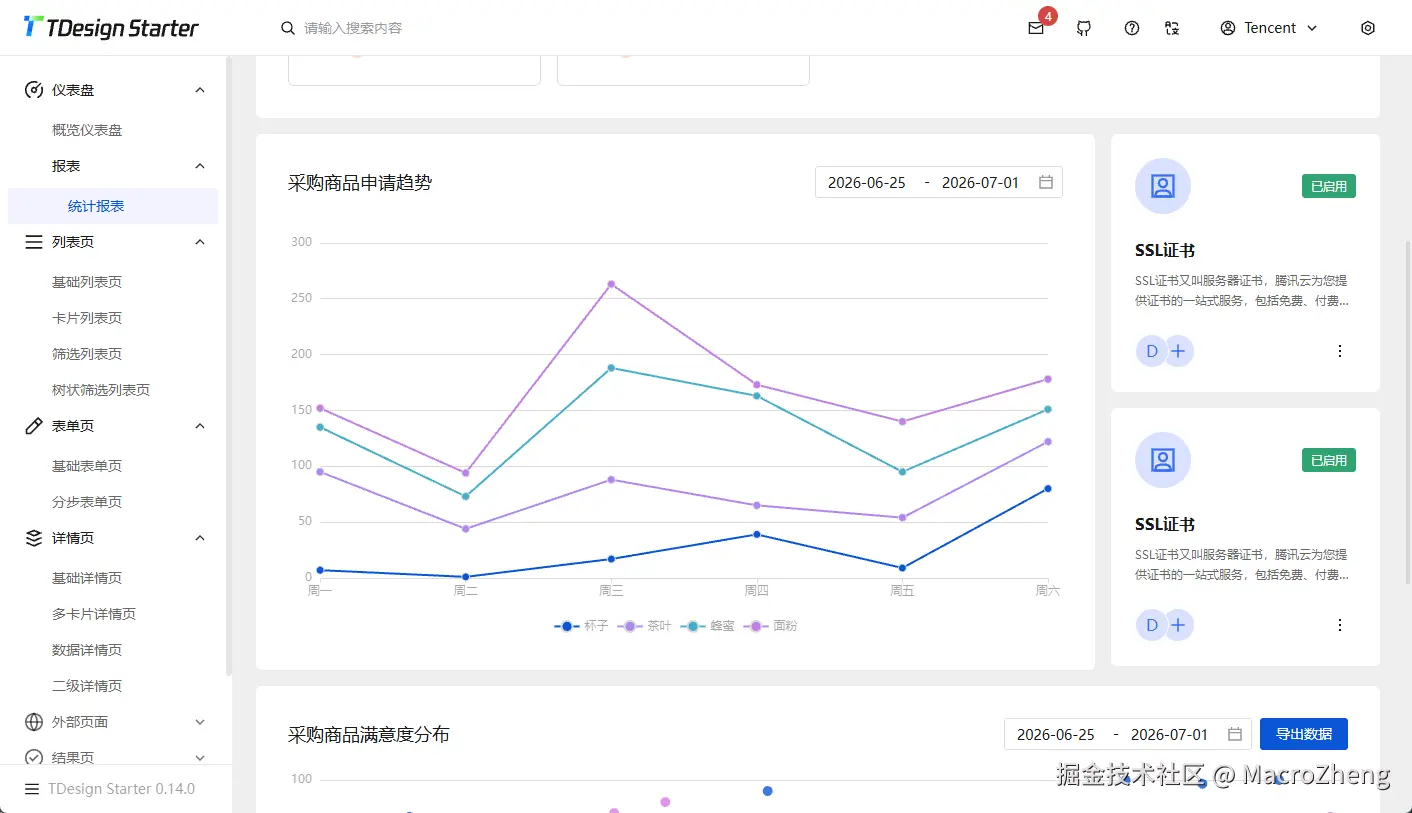Click 已启用 tag on upper SSL证书 card
The width and height of the screenshot is (1412, 813).
1329,186
